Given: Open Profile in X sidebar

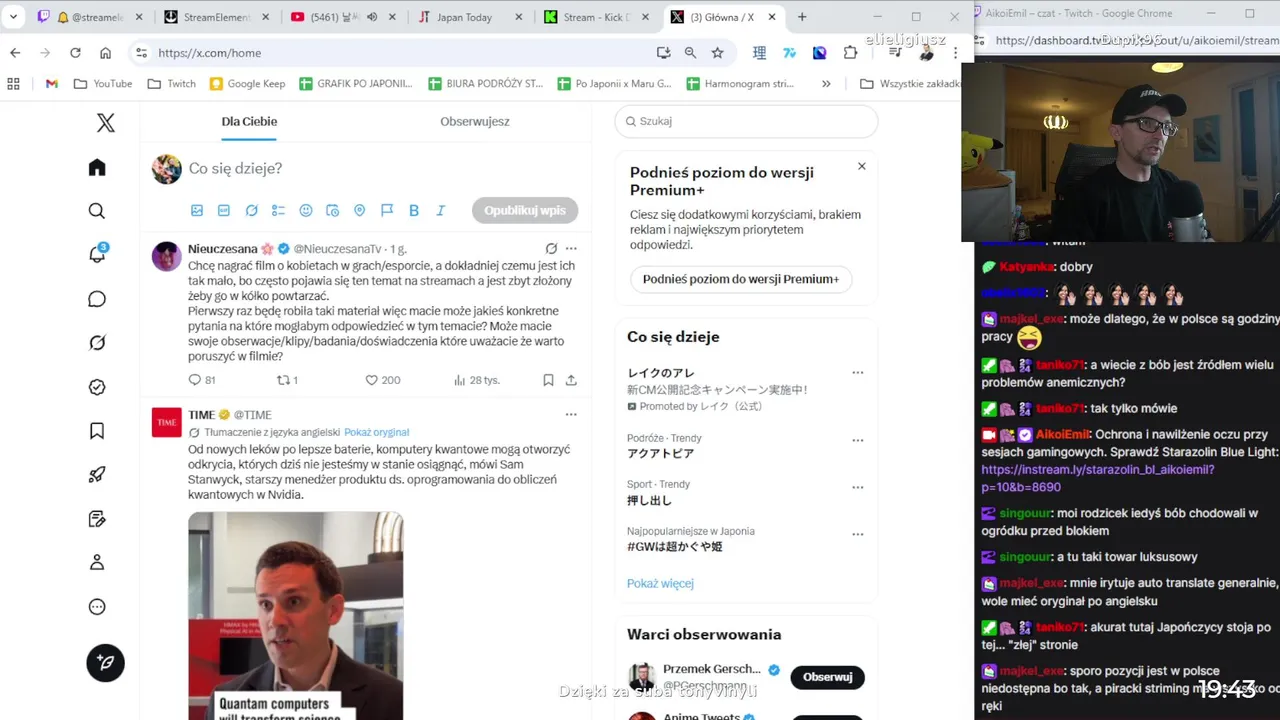Looking at the screenshot, I should pos(97,563).
